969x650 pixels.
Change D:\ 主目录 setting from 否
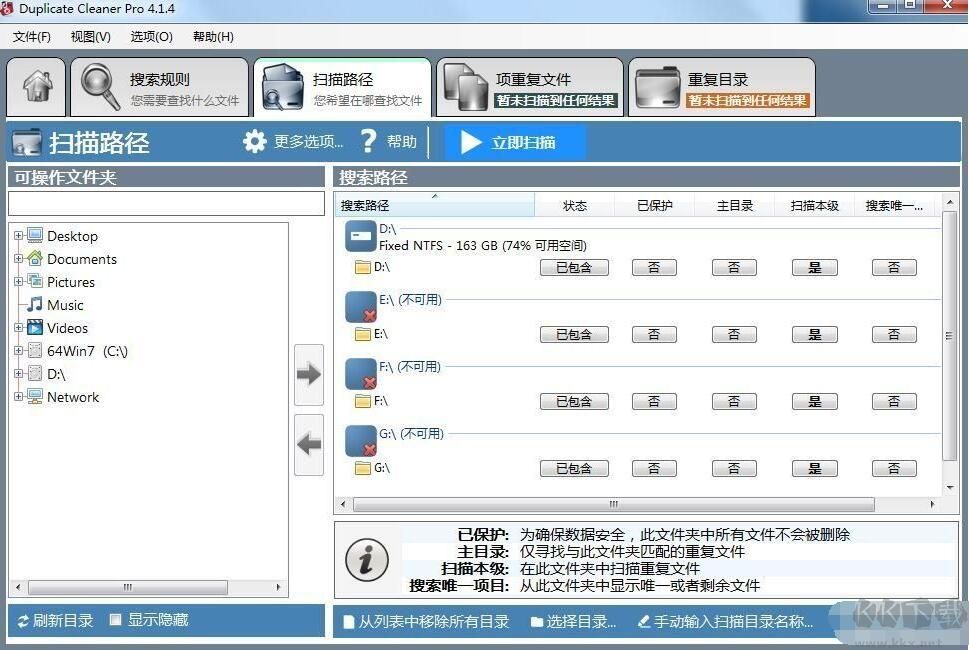click(x=733, y=267)
